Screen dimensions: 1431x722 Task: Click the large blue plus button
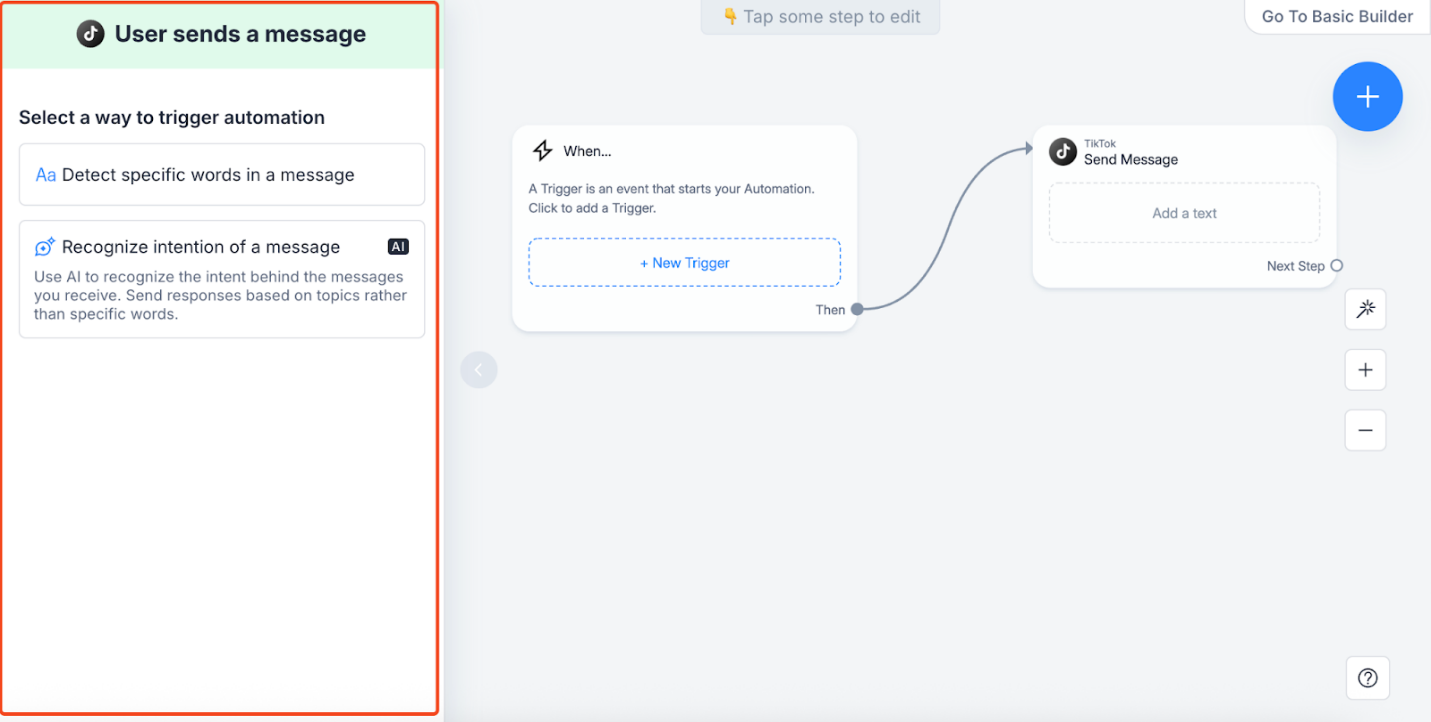tap(1367, 96)
